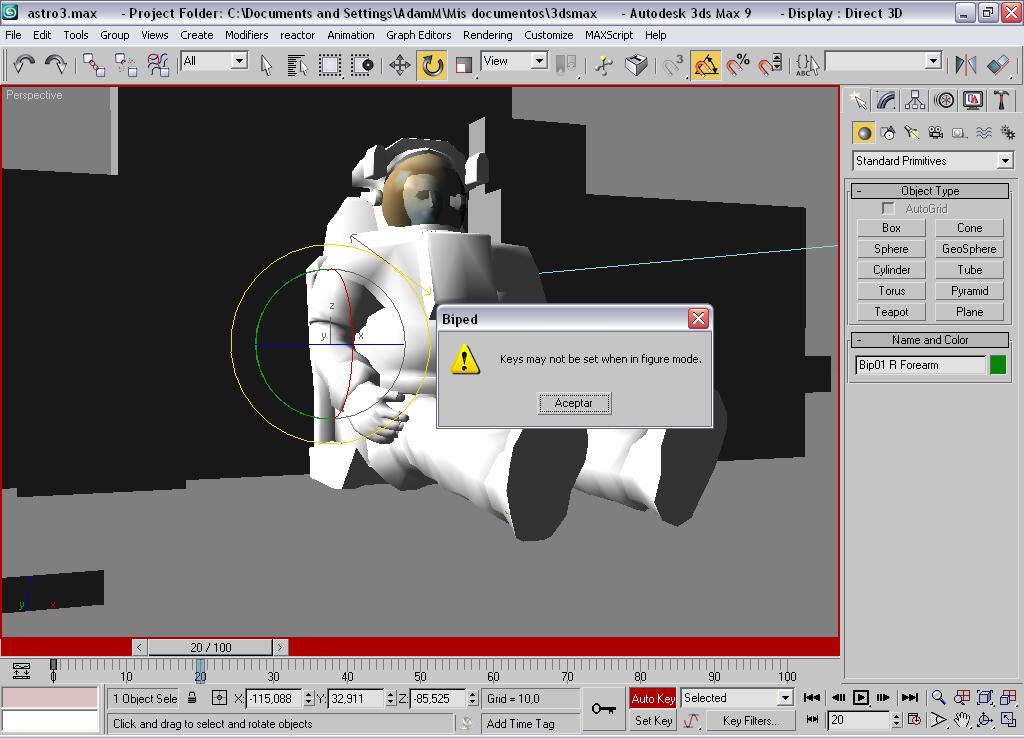Switch to the Display command panel tab
The height and width of the screenshot is (738, 1024).
pyautogui.click(x=972, y=100)
